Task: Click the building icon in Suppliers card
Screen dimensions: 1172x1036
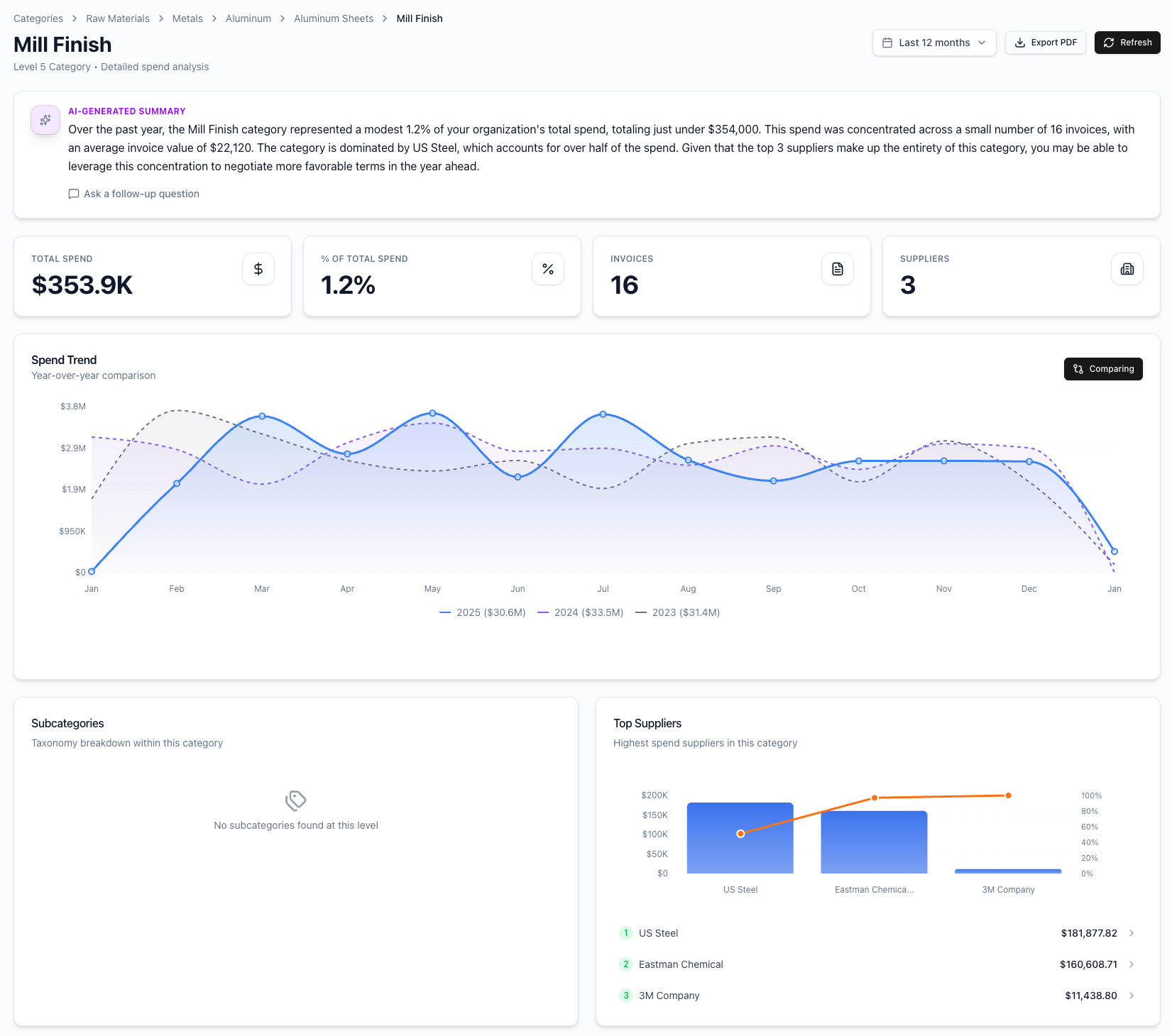Action: pyautogui.click(x=1127, y=269)
